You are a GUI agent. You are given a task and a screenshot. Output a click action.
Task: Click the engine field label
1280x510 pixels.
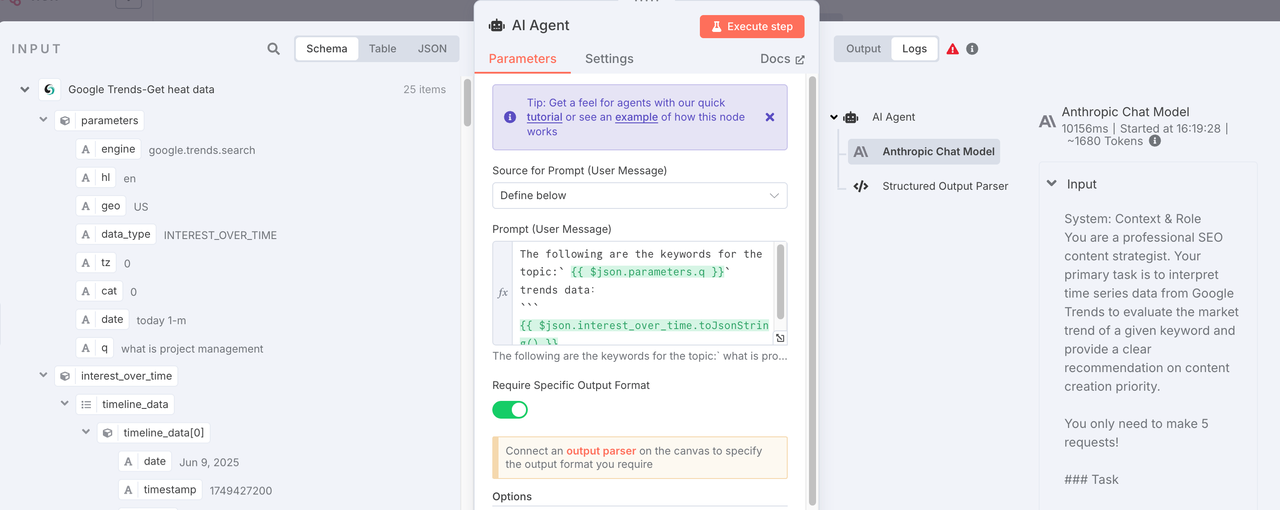(118, 150)
